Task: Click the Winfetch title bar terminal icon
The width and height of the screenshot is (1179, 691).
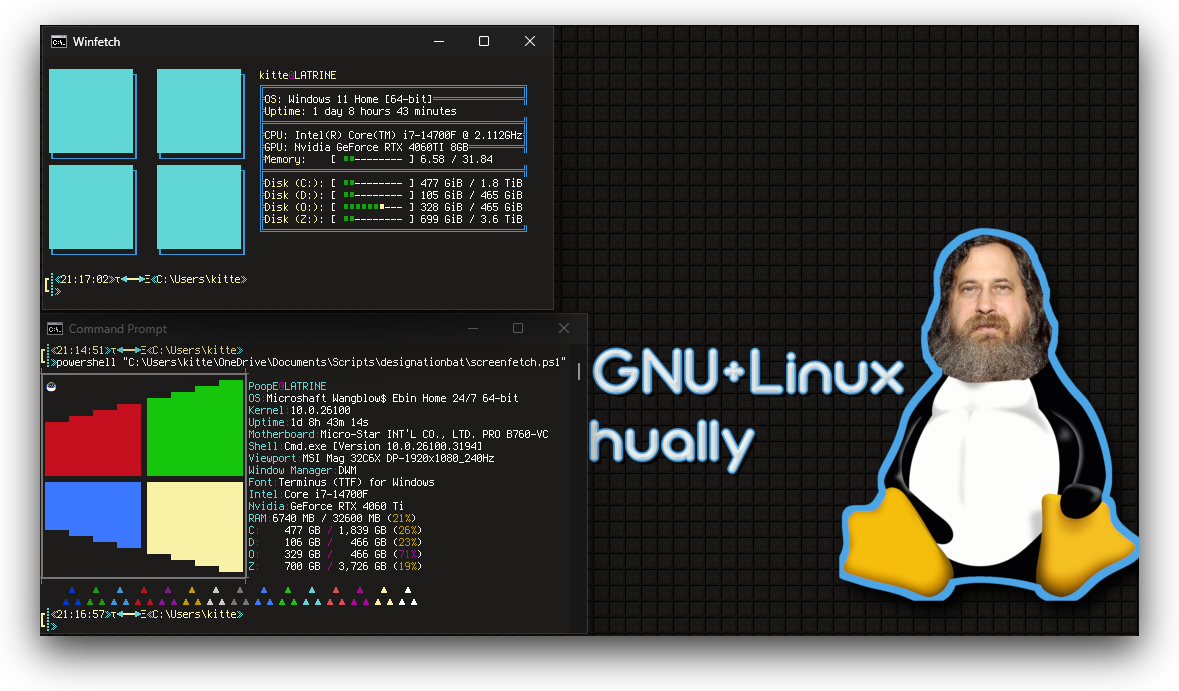Action: [59, 42]
